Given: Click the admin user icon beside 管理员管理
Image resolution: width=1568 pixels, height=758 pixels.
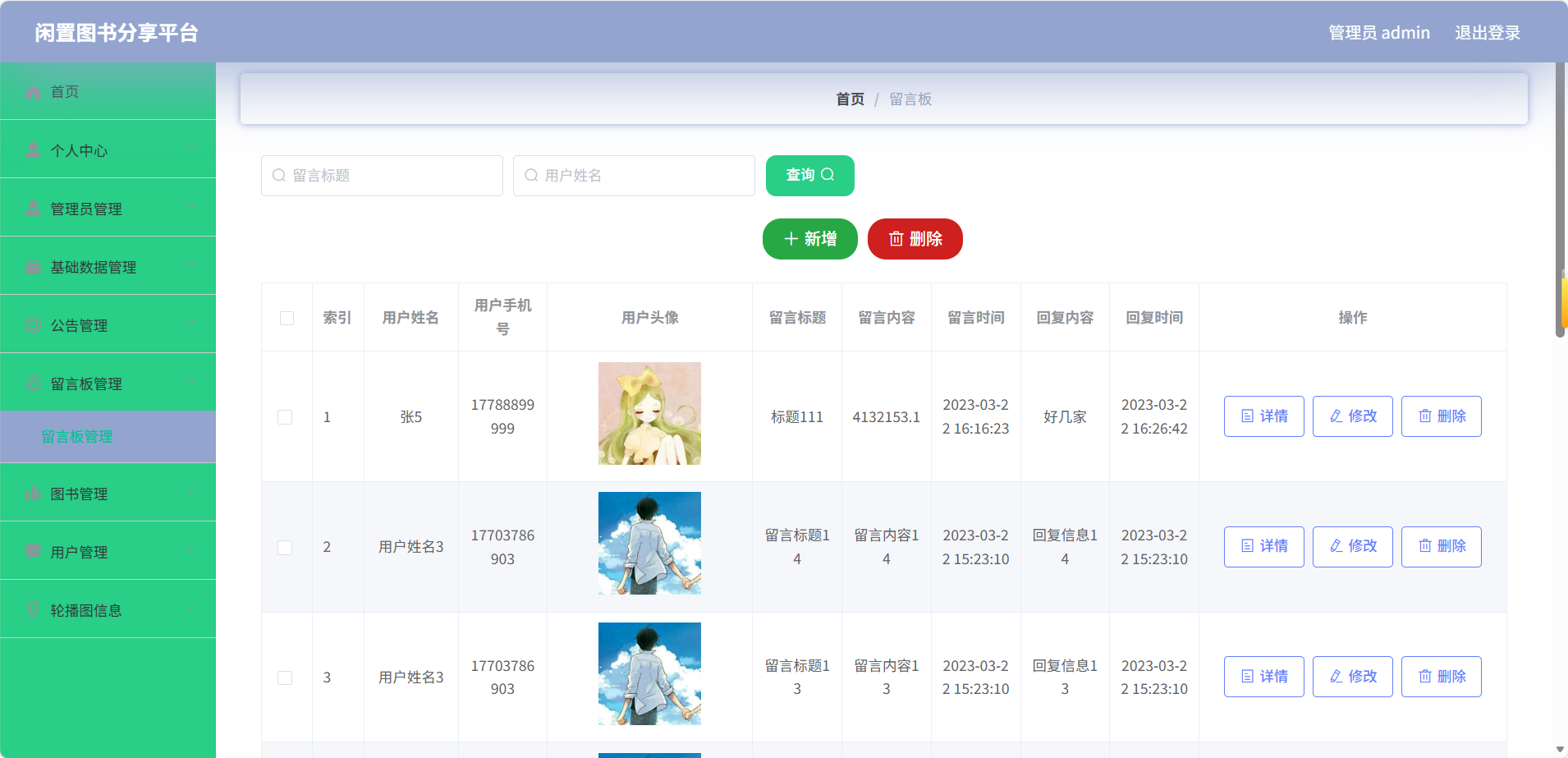Looking at the screenshot, I should point(33,209).
